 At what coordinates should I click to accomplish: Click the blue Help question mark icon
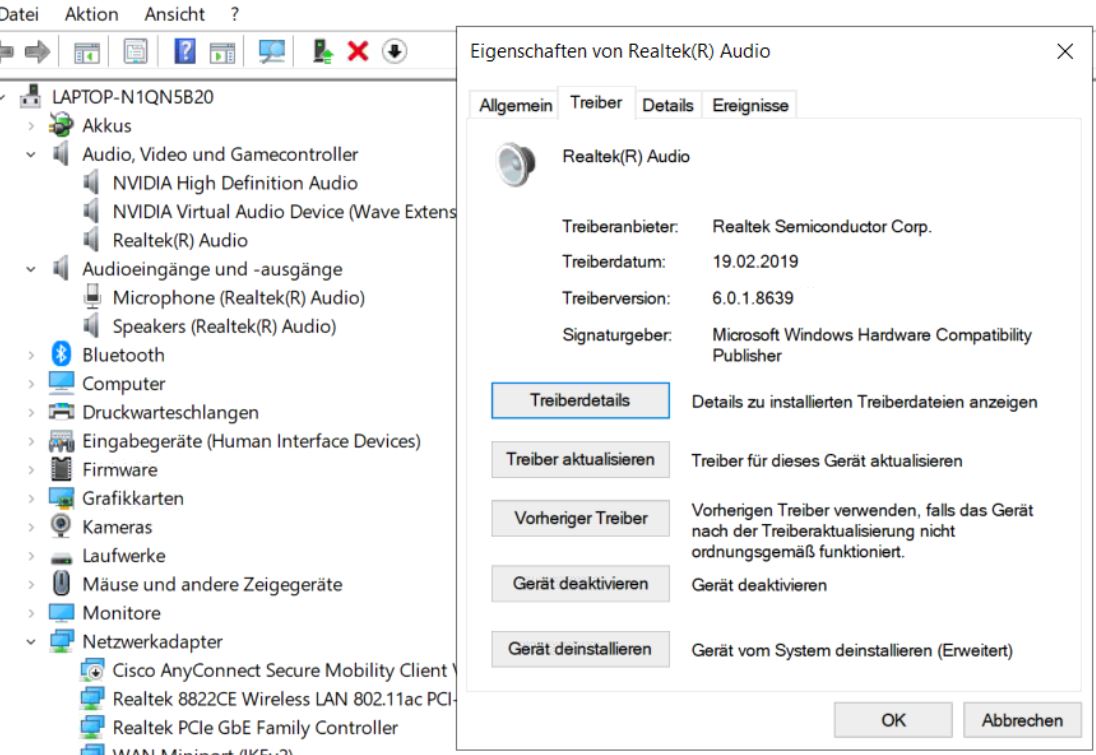(185, 51)
